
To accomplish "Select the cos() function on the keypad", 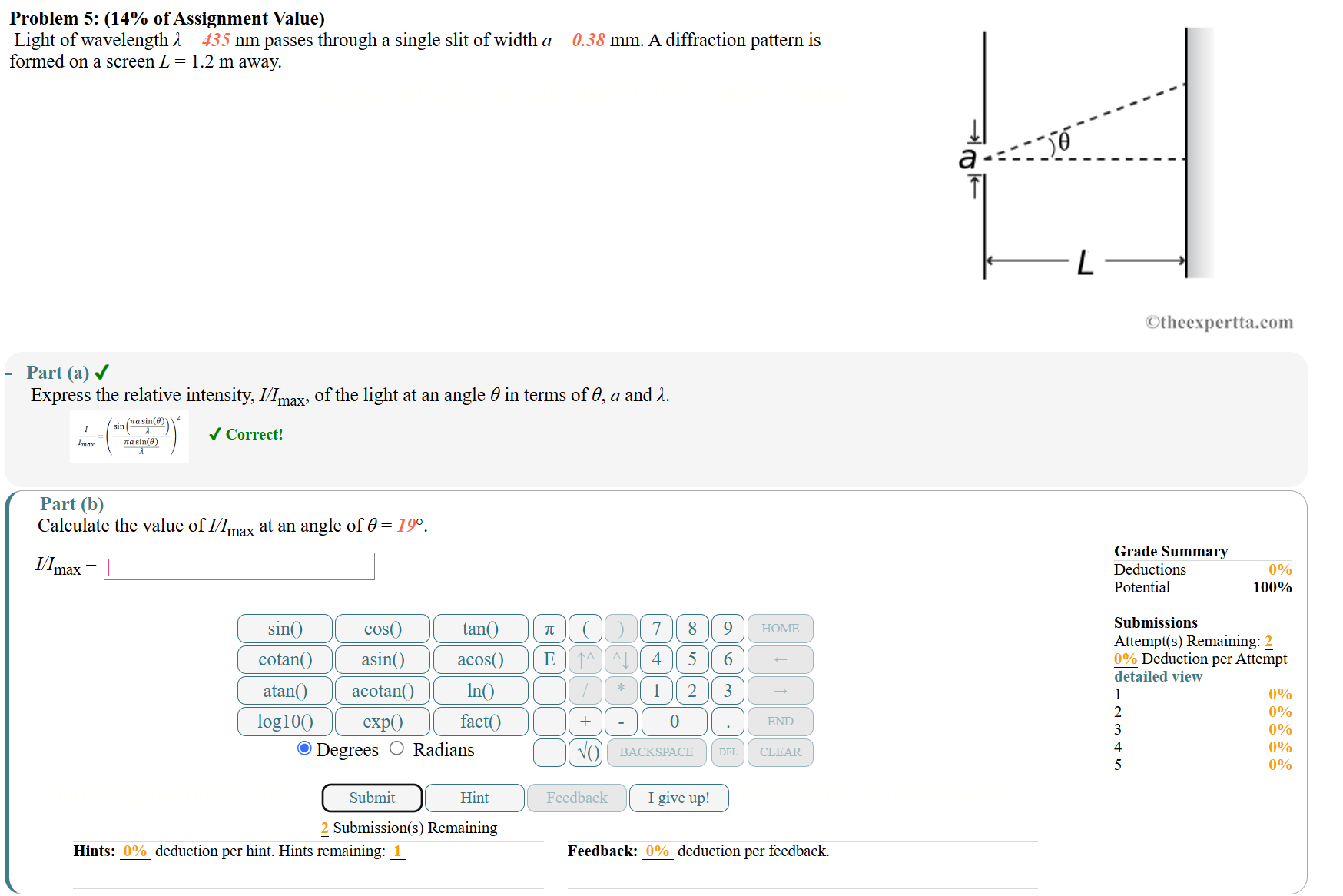I will point(382,629).
